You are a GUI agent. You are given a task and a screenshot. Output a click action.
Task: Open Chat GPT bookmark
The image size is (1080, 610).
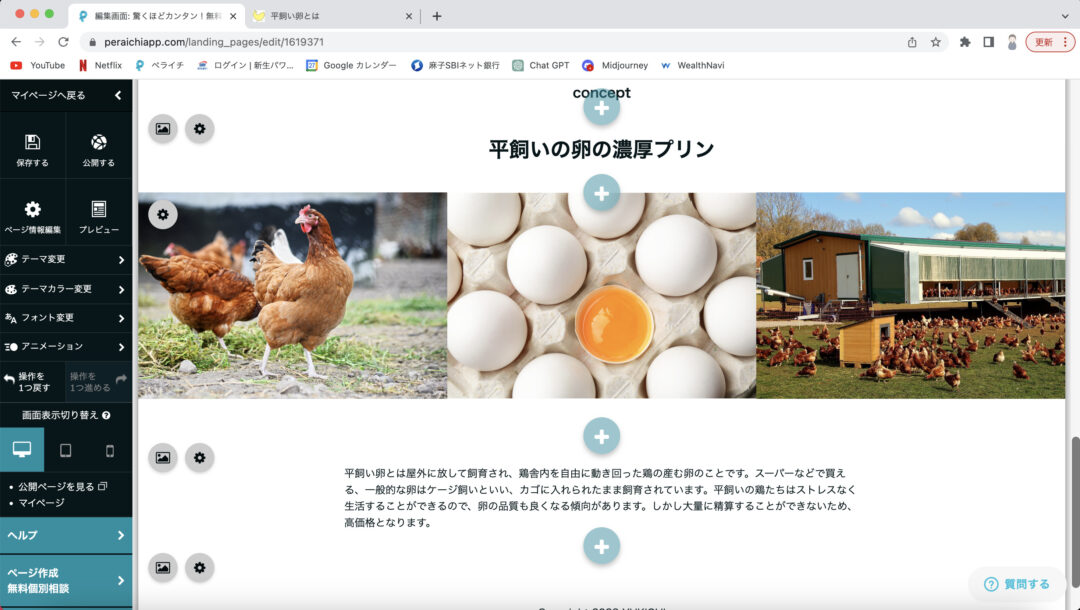pyautogui.click(x=541, y=65)
